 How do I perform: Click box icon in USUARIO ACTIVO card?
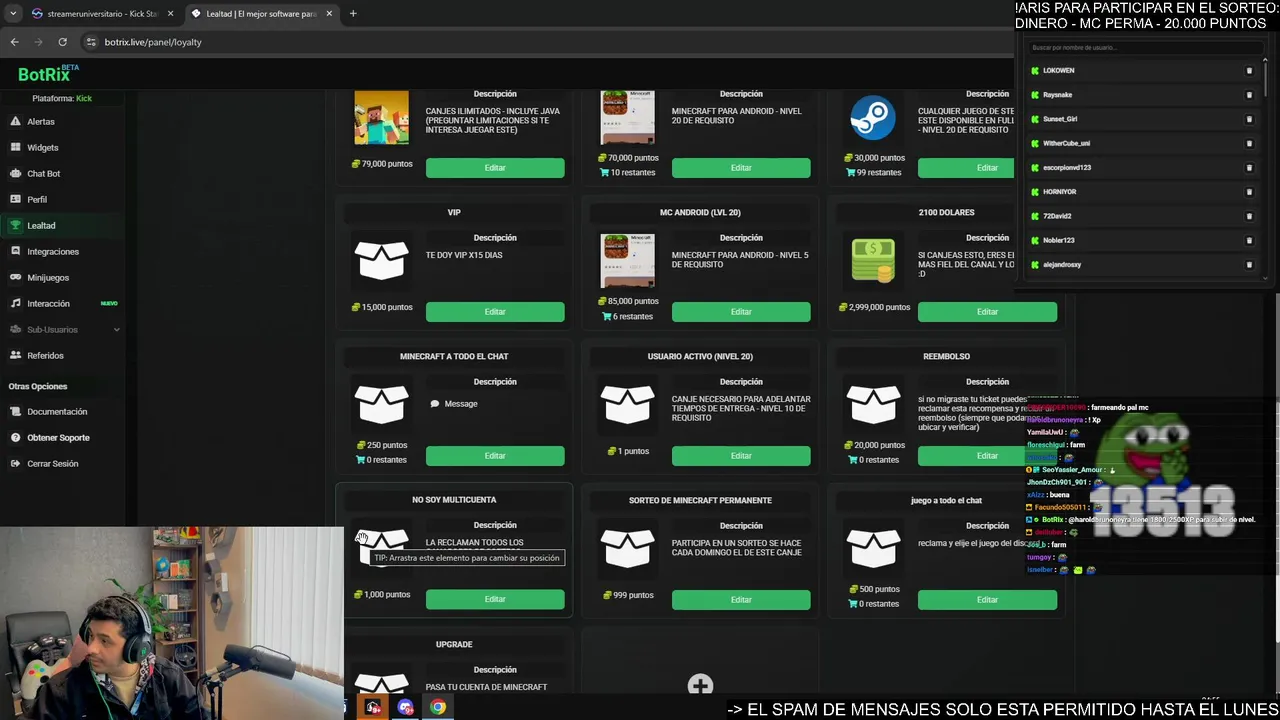[x=627, y=404]
